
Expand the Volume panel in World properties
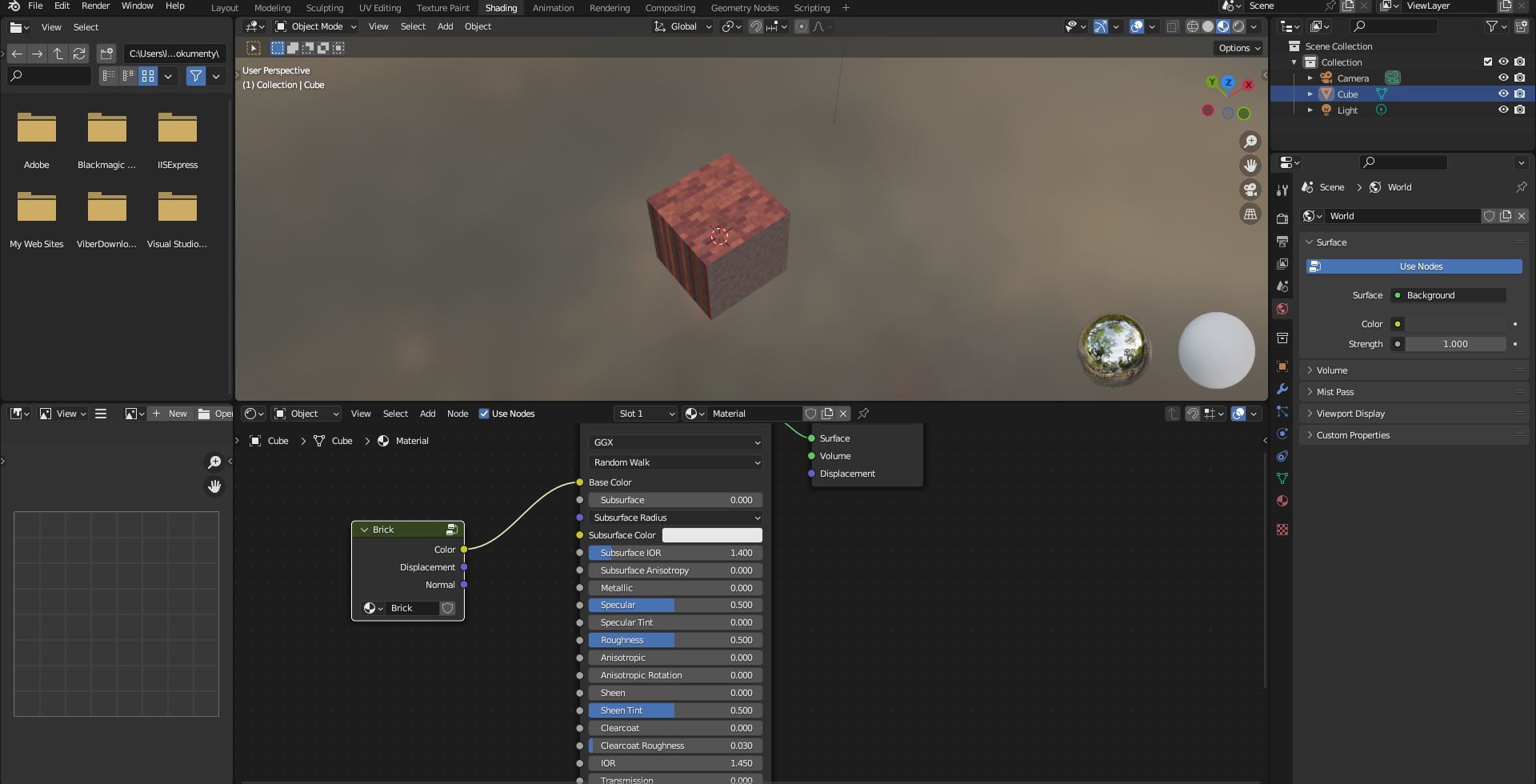(x=1332, y=370)
